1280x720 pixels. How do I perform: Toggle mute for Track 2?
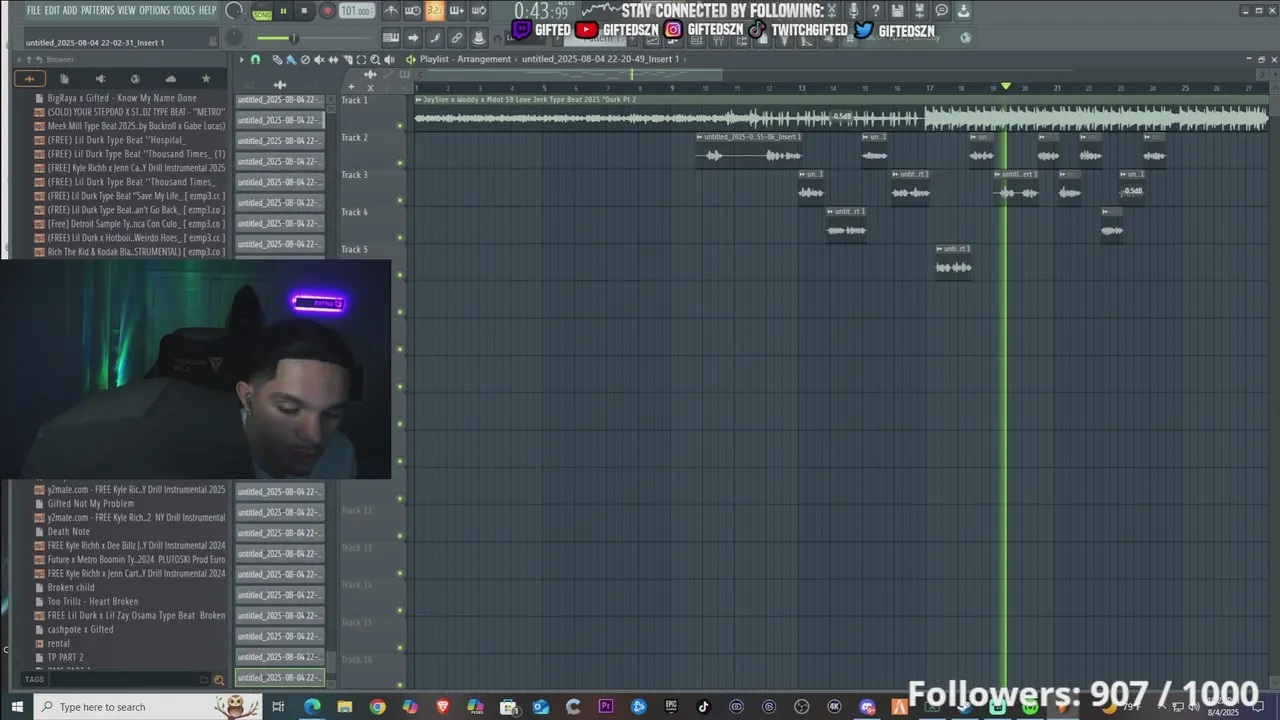pyautogui.click(x=400, y=163)
